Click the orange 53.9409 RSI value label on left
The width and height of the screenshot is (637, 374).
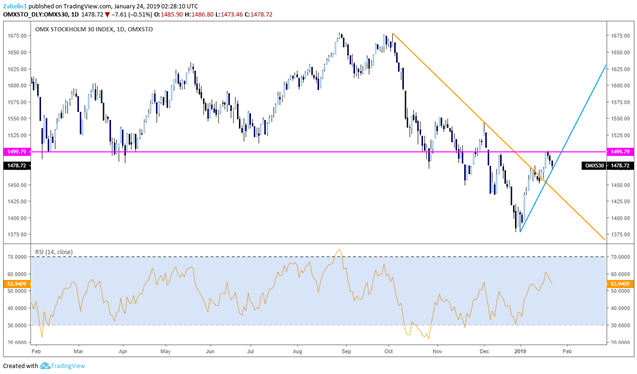coord(16,283)
